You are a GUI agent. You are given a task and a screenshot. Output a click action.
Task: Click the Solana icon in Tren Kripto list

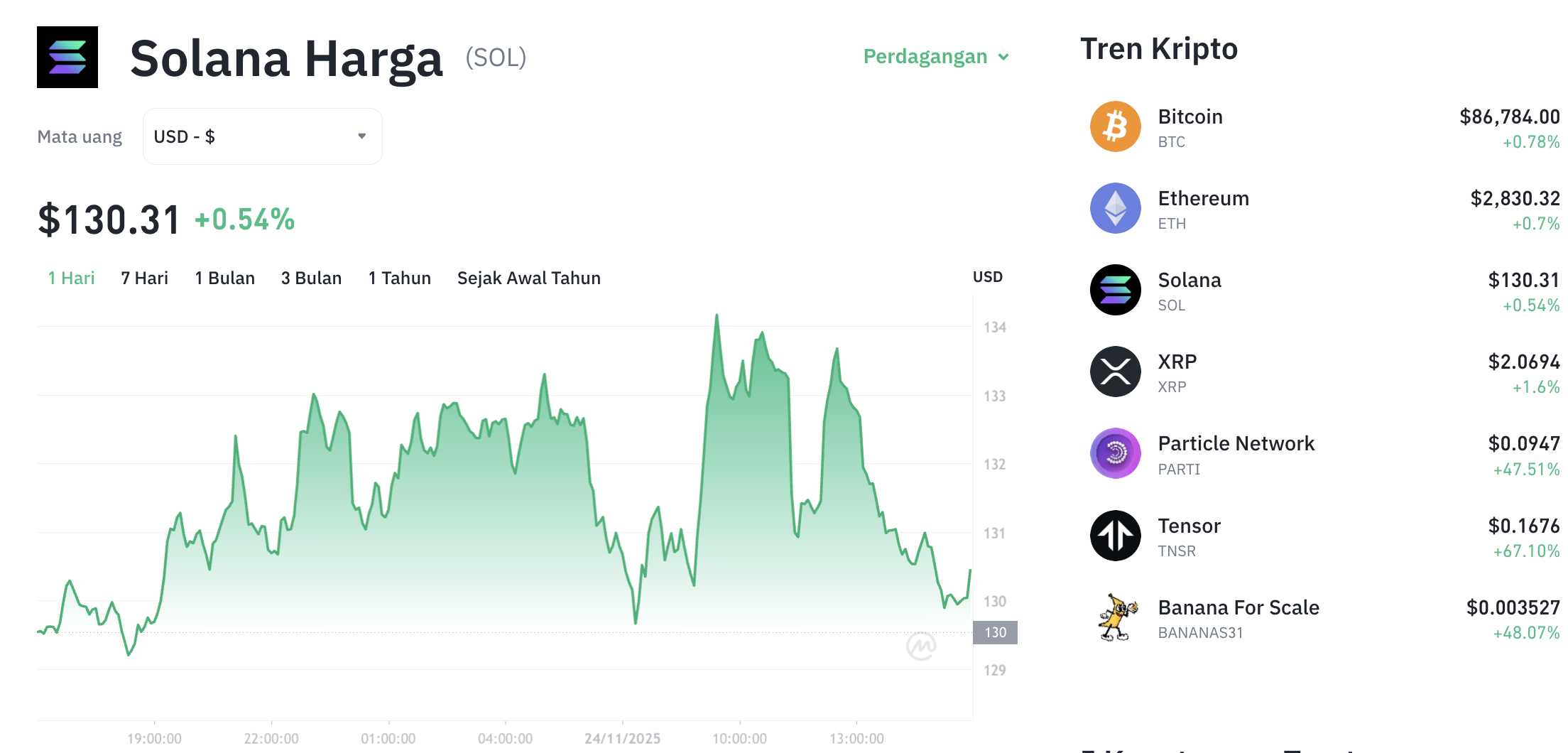[x=1115, y=290]
